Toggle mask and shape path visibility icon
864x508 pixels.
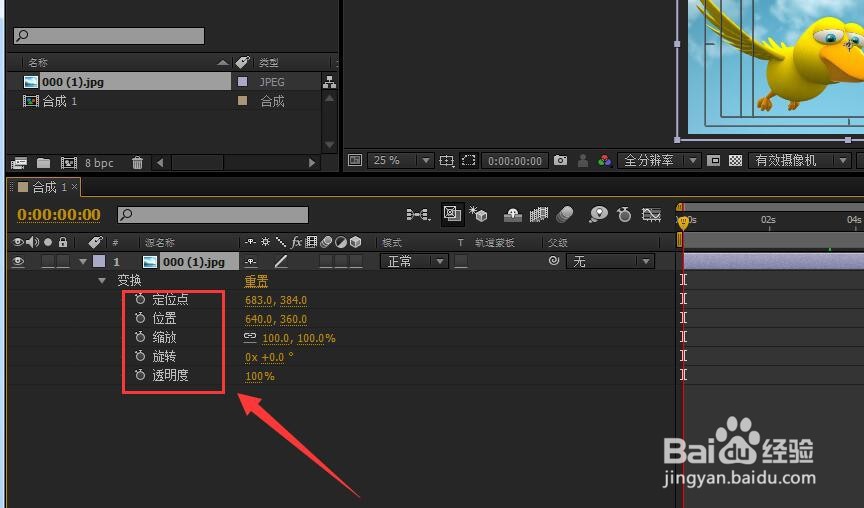[x=469, y=160]
